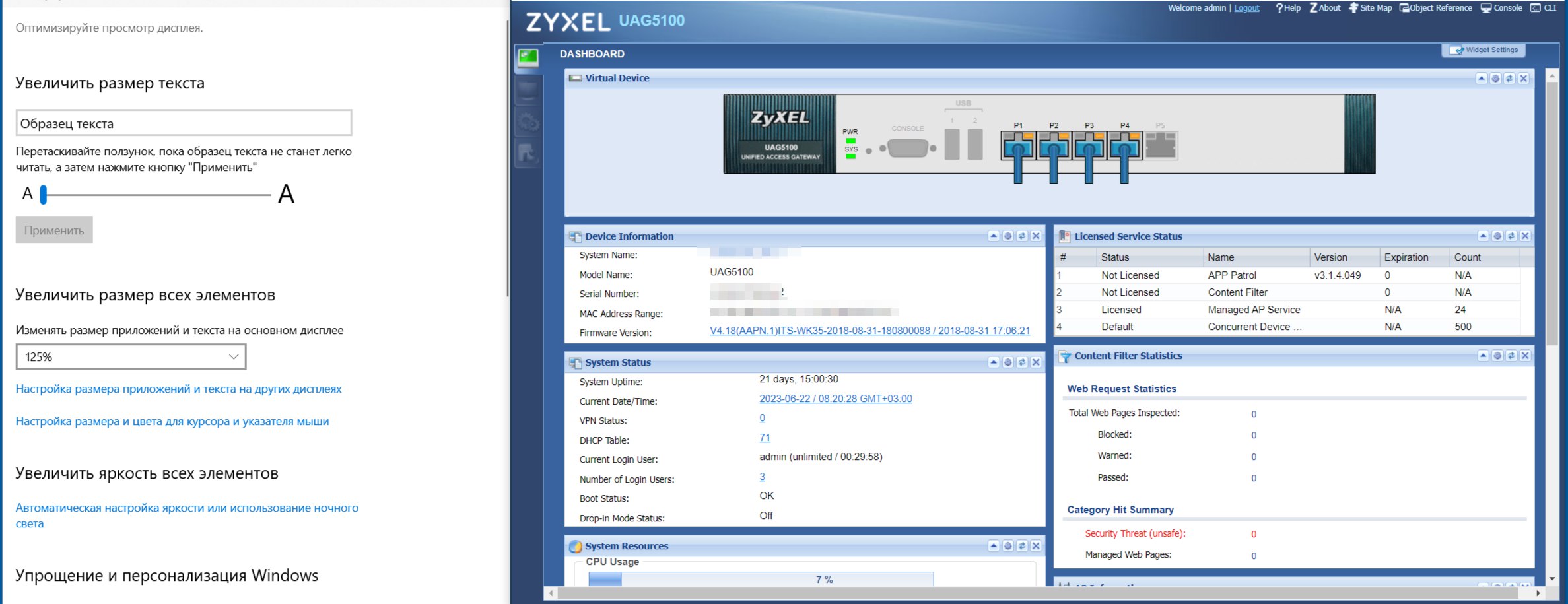1568x604 pixels.
Task: Close the Virtual Device widget
Action: tap(1524, 79)
